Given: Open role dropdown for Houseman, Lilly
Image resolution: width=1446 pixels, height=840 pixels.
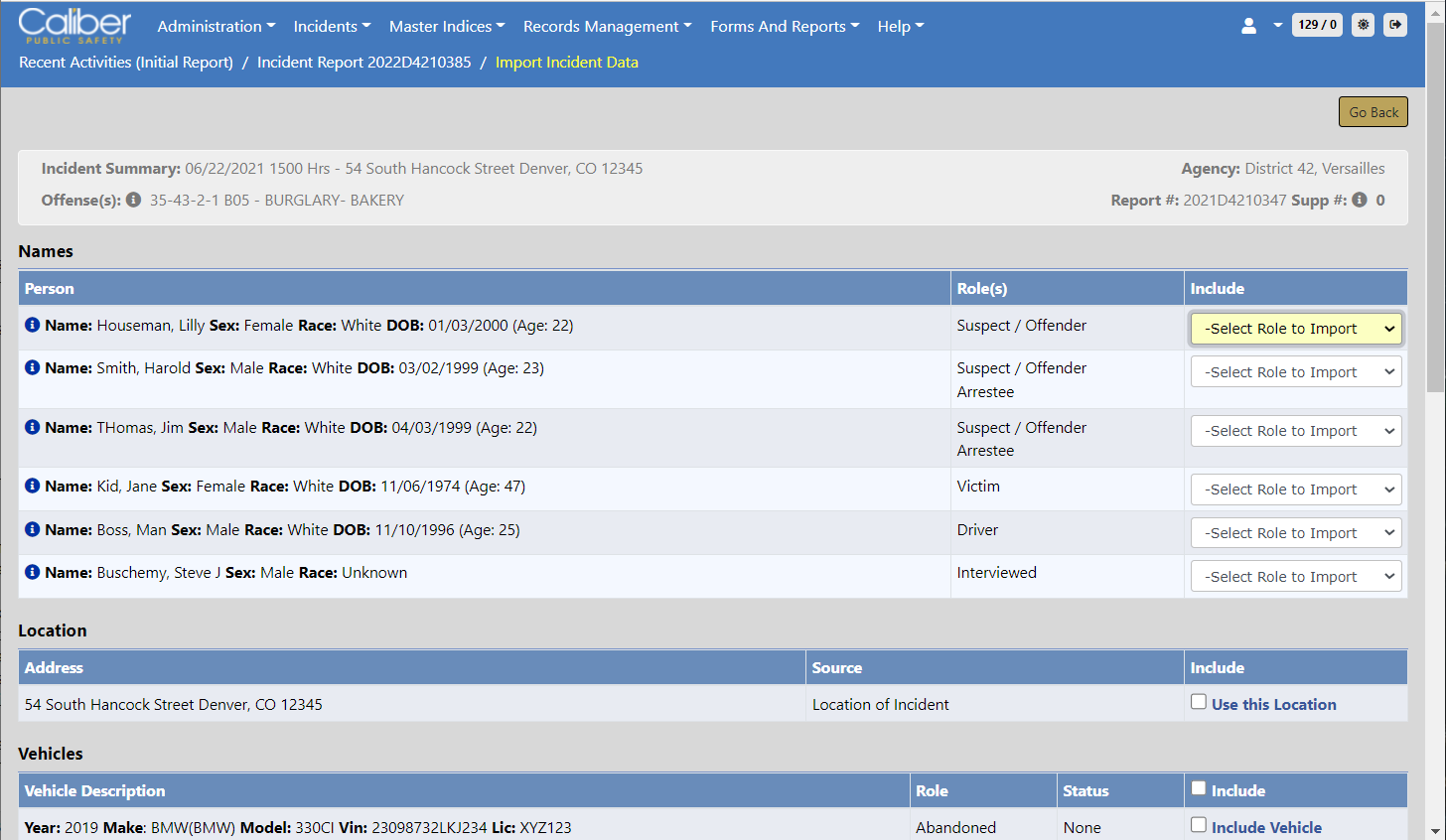Looking at the screenshot, I should [1295, 329].
